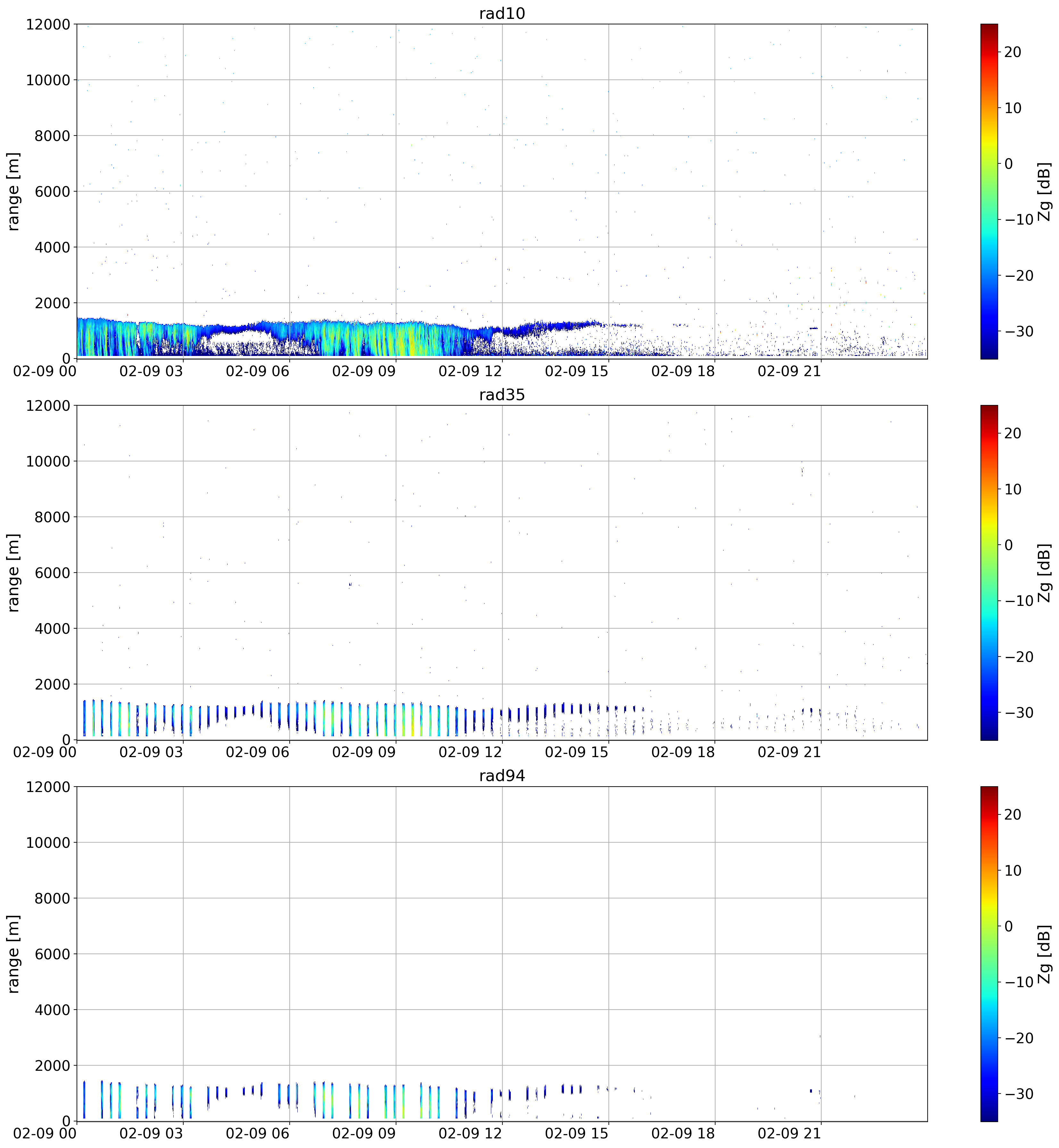Click the 10000 y-tick label of rad35
Viewport: 1059px width, 1148px height.
coord(48,461)
